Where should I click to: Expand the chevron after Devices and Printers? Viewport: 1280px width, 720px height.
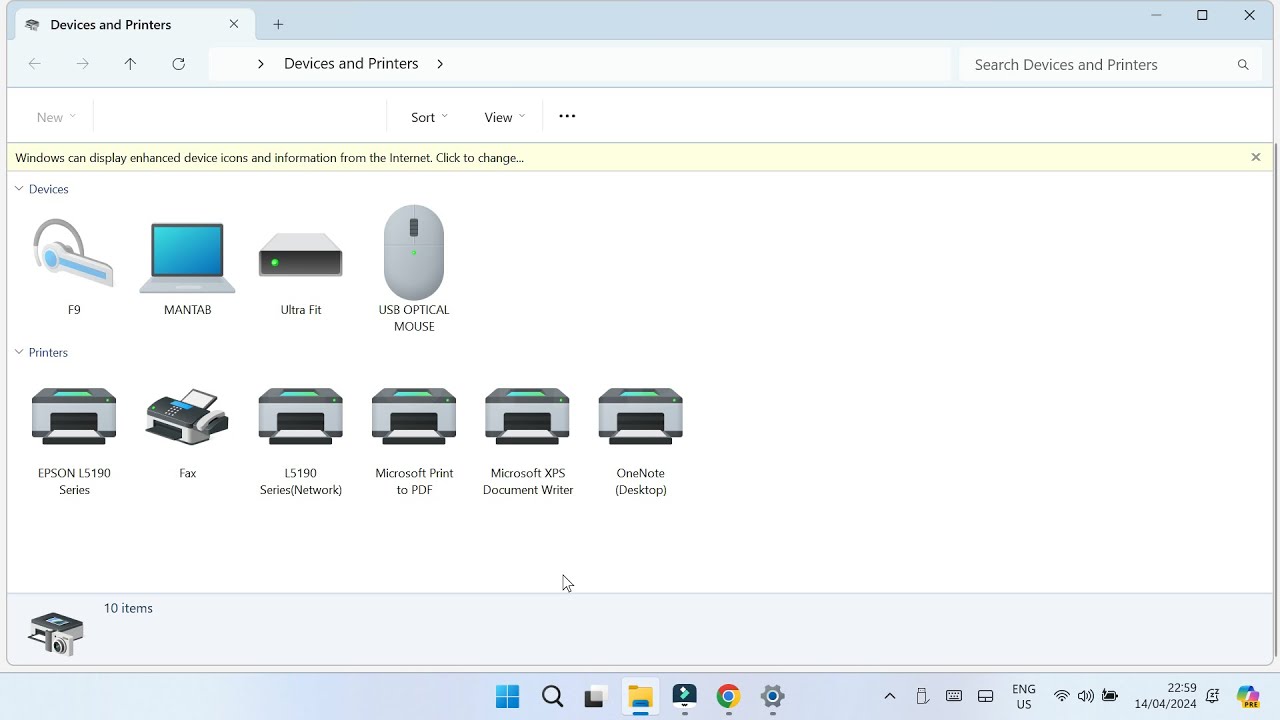point(440,64)
